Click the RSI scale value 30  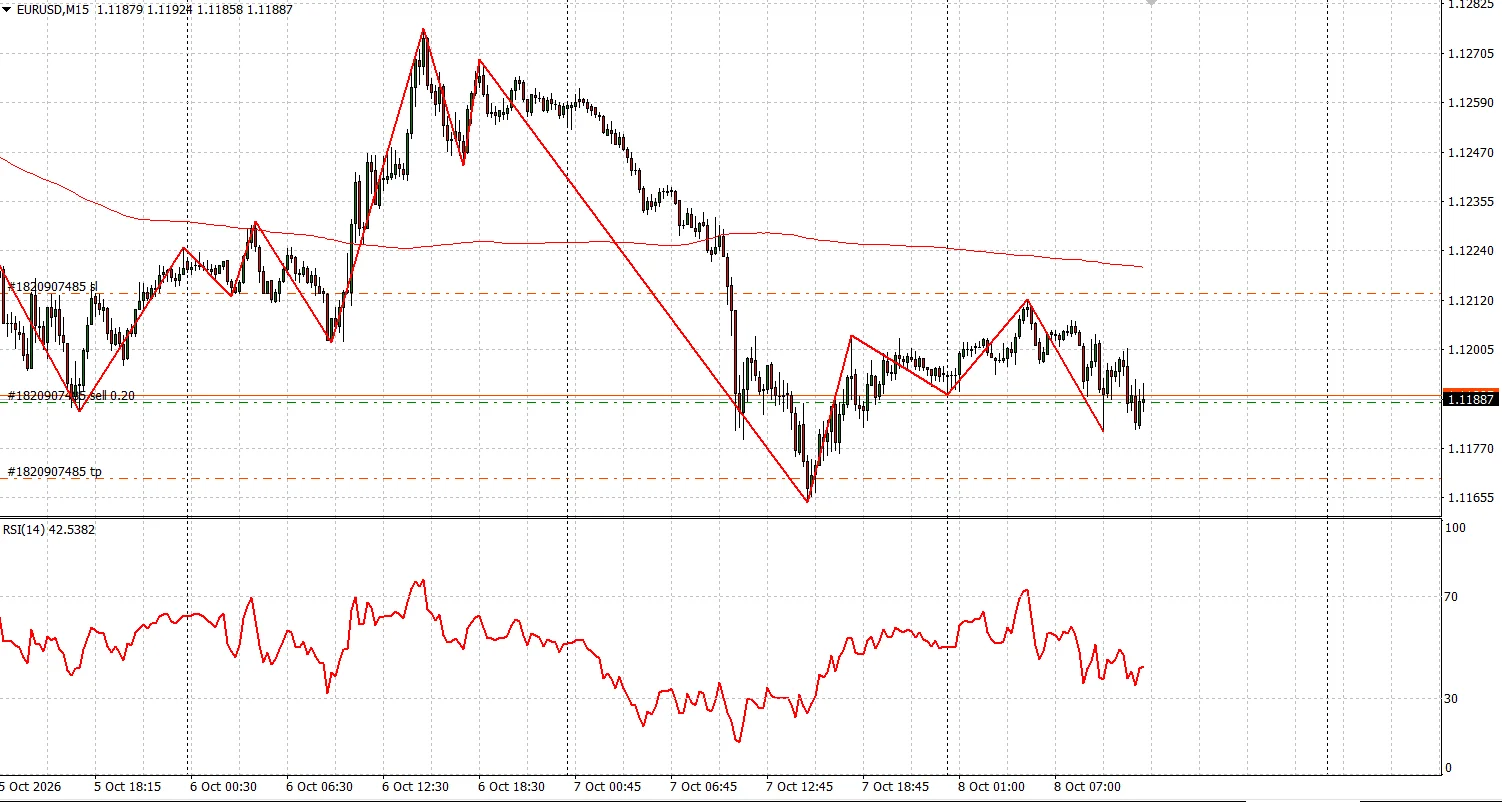tap(1453, 698)
